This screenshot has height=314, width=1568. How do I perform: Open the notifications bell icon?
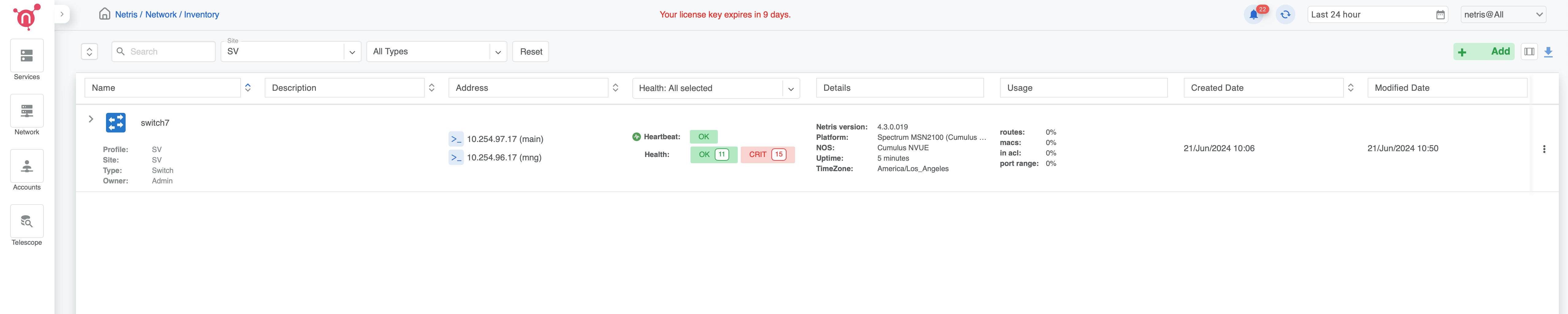click(x=1253, y=15)
